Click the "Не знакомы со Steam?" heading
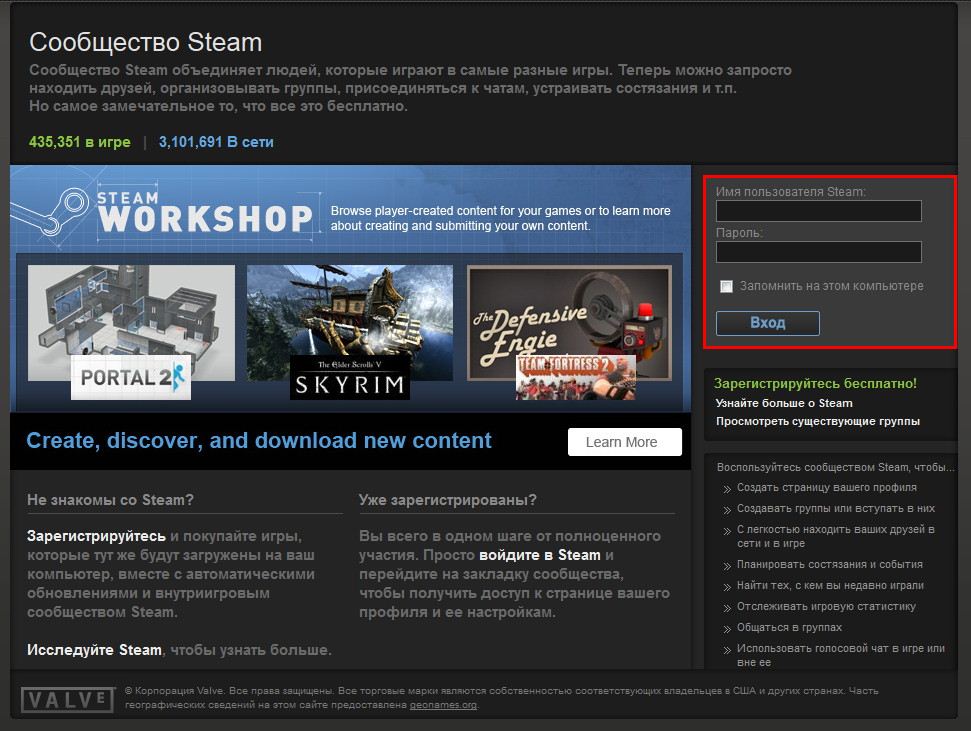Viewport: 971px width, 731px height. 110,500
